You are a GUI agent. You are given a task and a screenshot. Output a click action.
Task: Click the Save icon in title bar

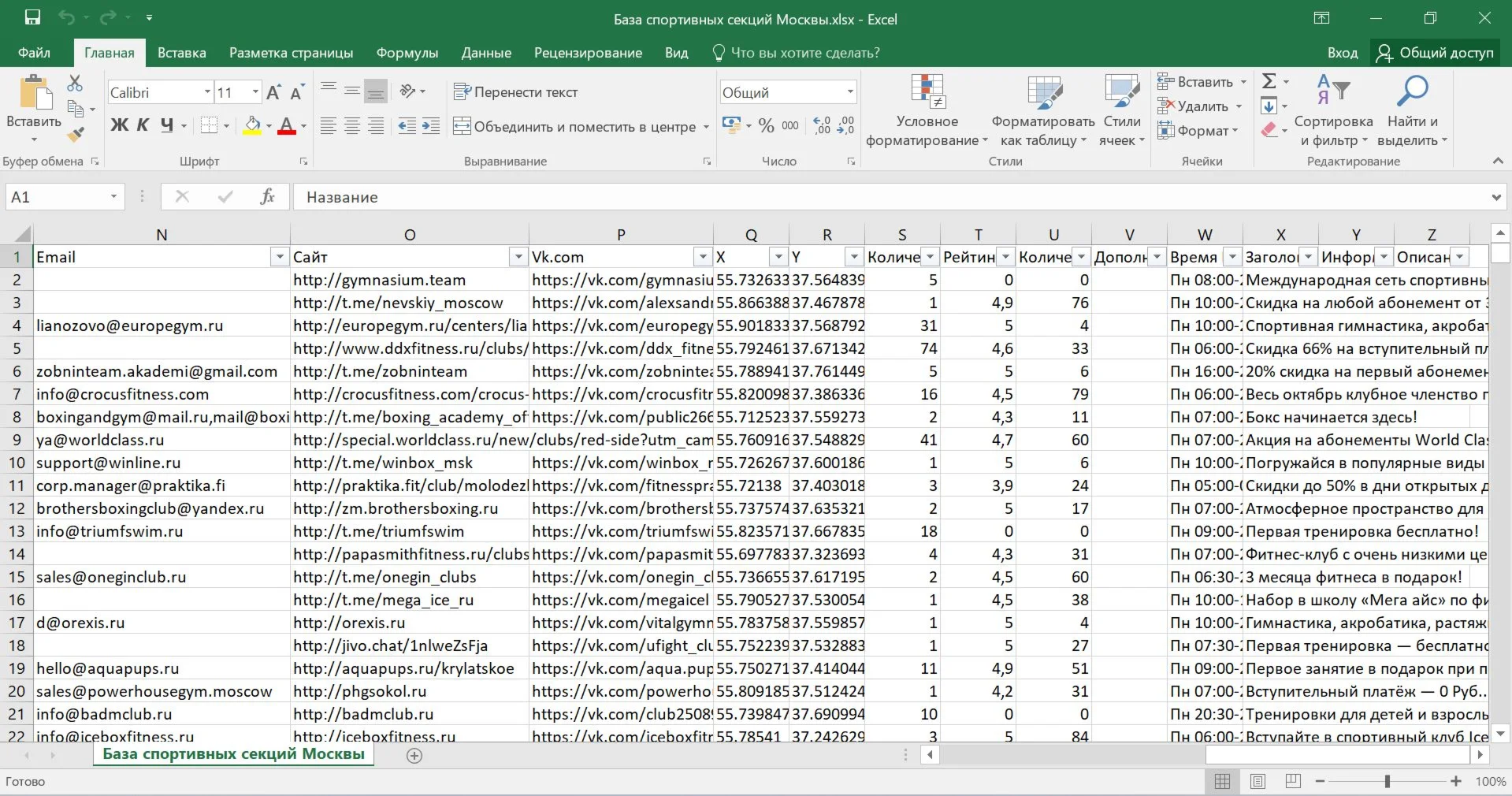click(x=32, y=17)
